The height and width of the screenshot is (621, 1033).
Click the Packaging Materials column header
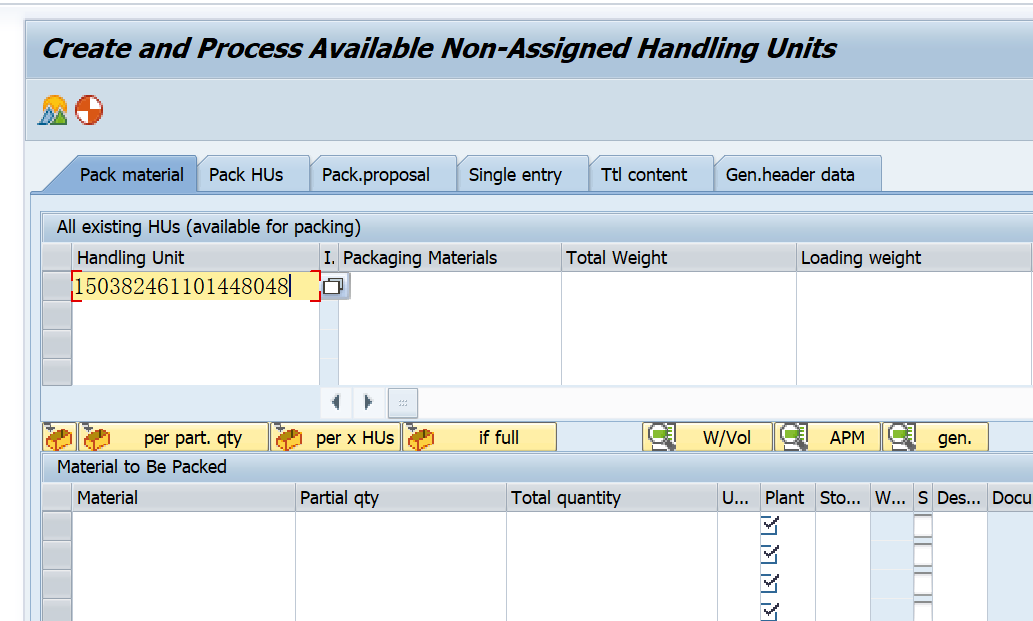449,257
